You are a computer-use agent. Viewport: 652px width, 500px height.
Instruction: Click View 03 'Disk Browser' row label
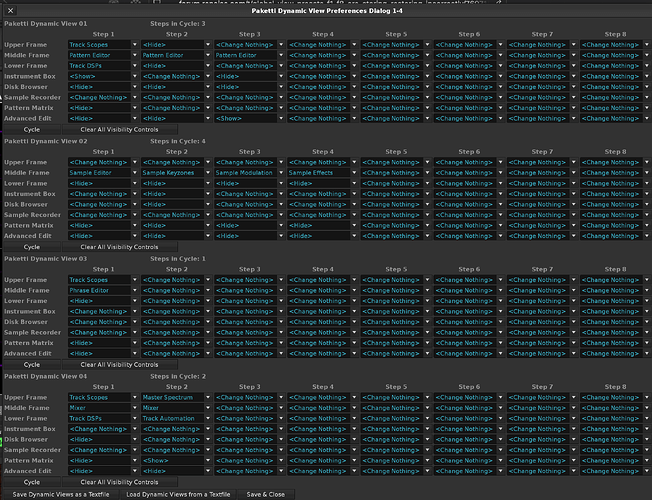tap(26, 322)
